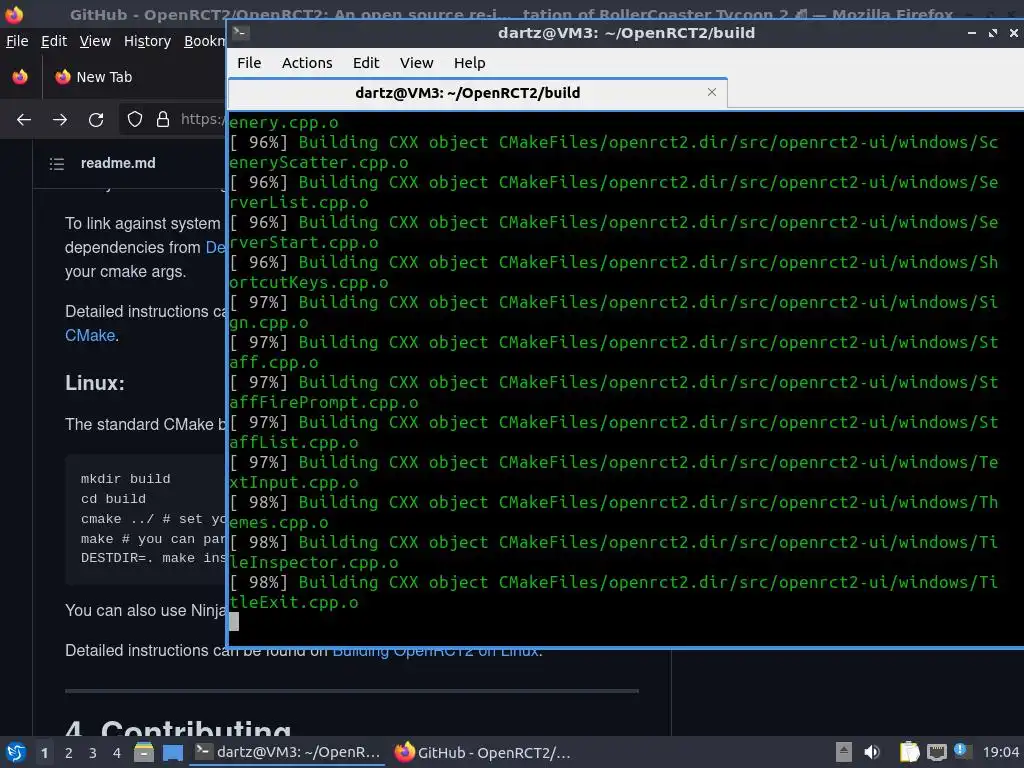The image size is (1024, 768).
Task: Open the terminal Actions menu
Action: click(x=307, y=63)
